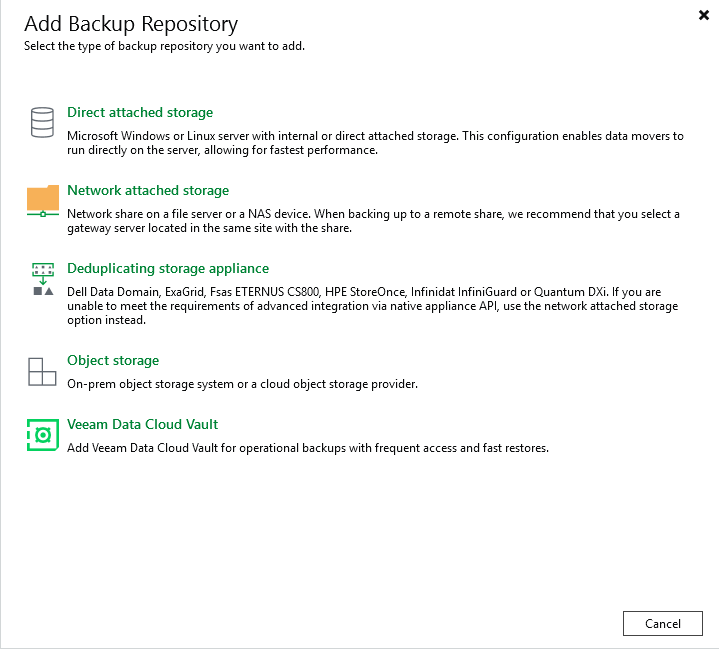Click the Add Backup Repository title
The height and width of the screenshot is (651, 719).
click(131, 24)
